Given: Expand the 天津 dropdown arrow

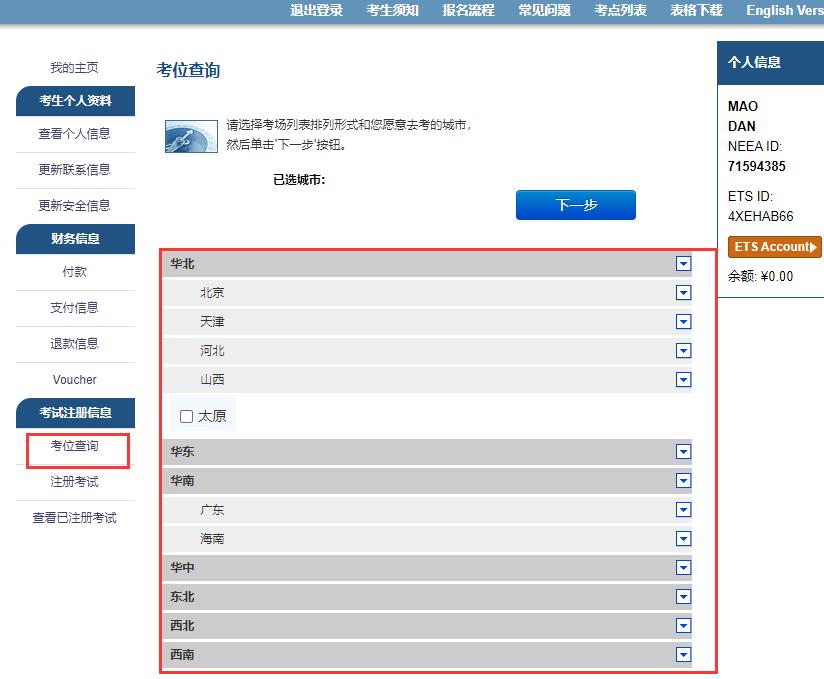Looking at the screenshot, I should click(683, 321).
